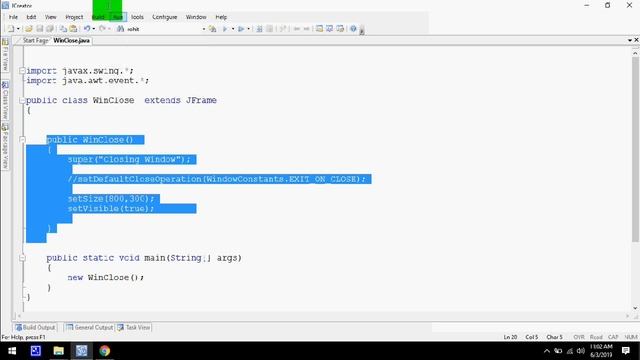Click the 'Ln 20' status bar entry
This screenshot has width=640, height=360.
point(510,337)
